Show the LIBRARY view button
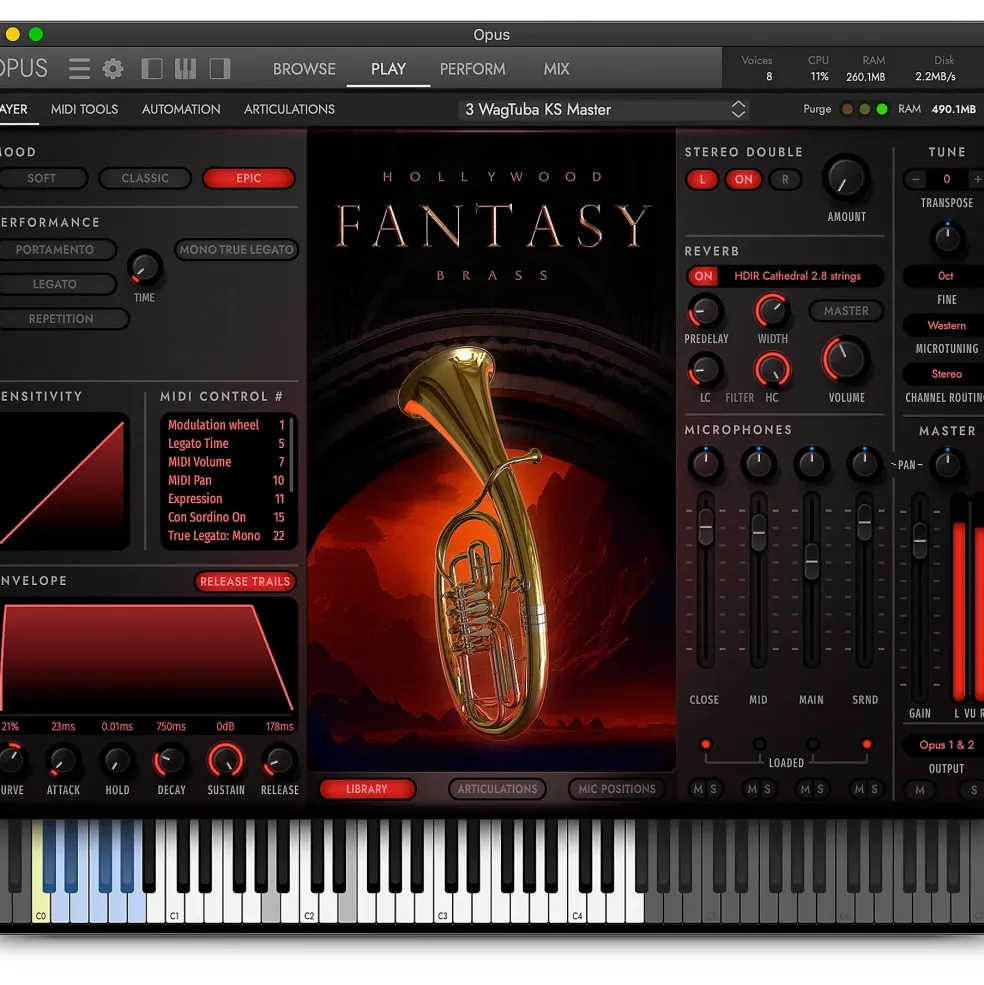984x985 pixels. pyautogui.click(x=367, y=789)
